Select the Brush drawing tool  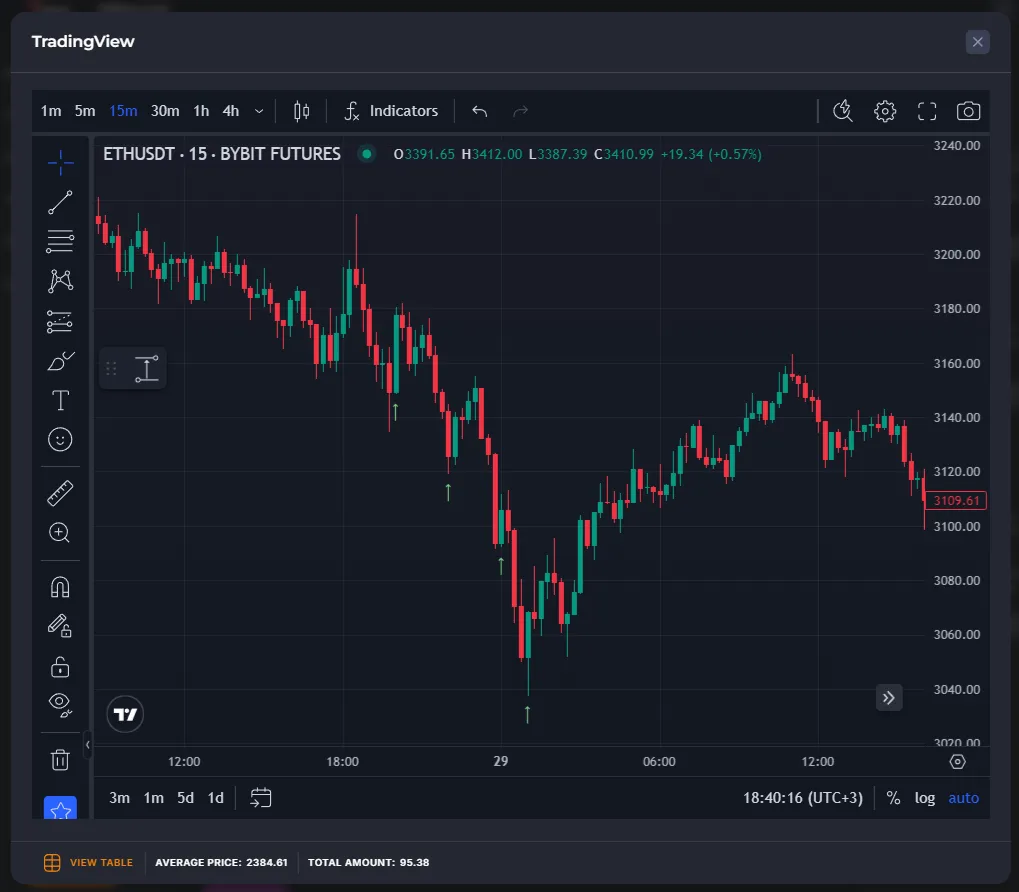click(x=60, y=360)
